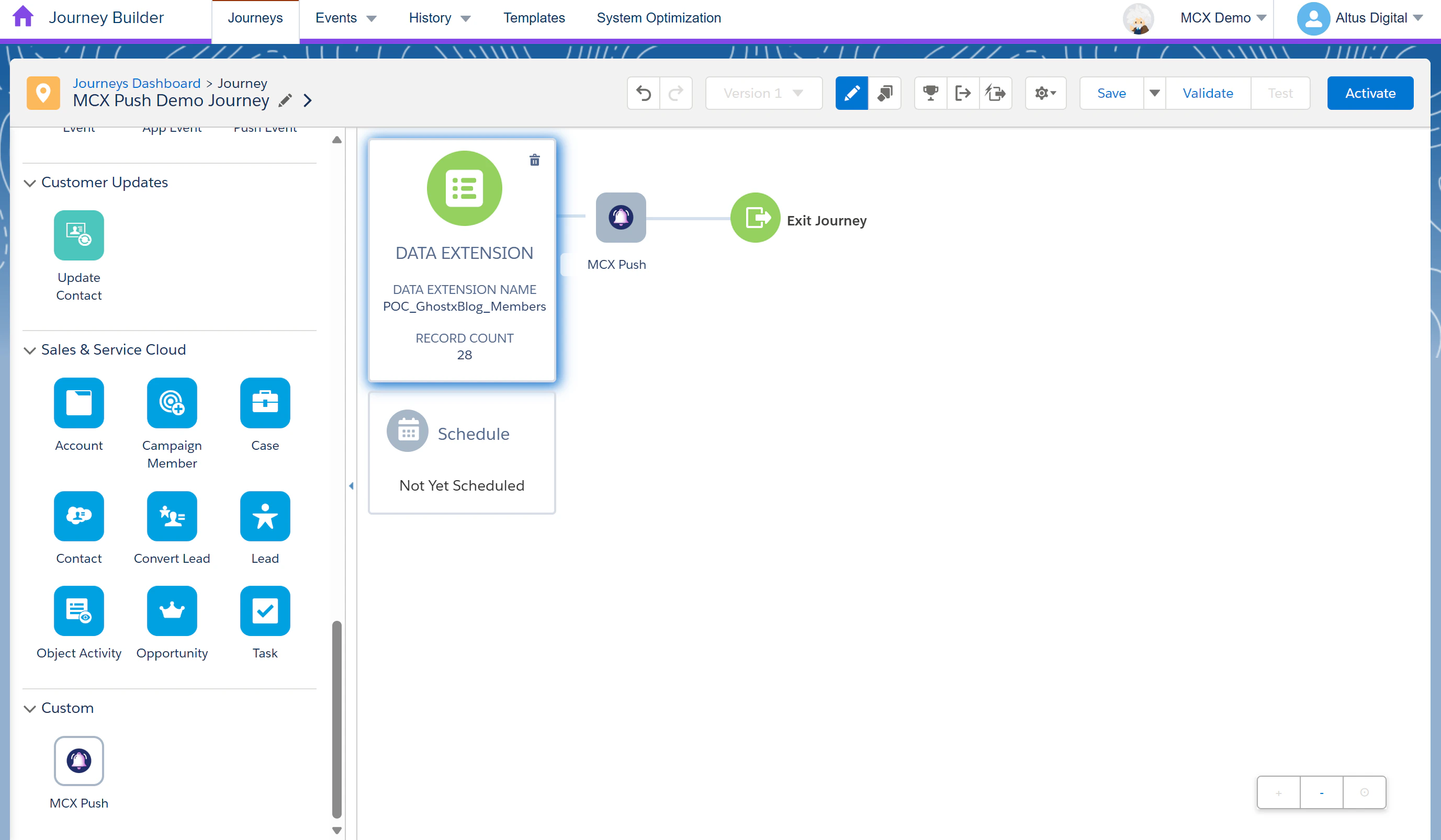The width and height of the screenshot is (1441, 840).
Task: Zoom in the canvas with plus button
Action: pyautogui.click(x=1278, y=792)
